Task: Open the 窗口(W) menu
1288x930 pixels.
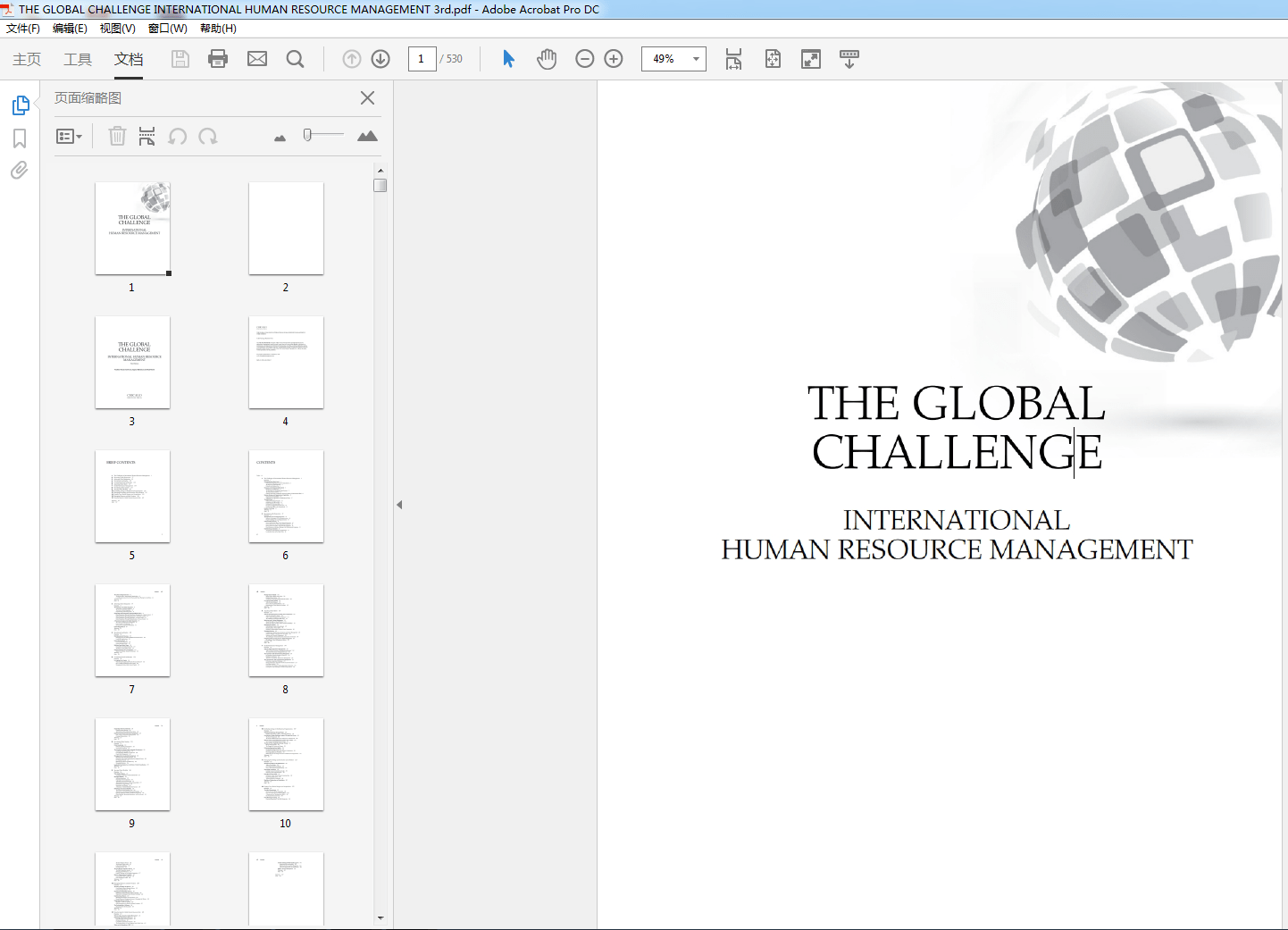Action: 168,29
